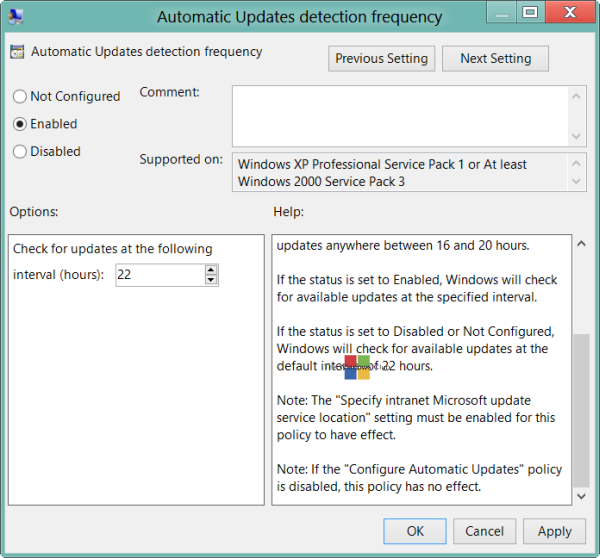The width and height of the screenshot is (600, 558).
Task: Click inside the Comment text box
Action: pos(400,115)
